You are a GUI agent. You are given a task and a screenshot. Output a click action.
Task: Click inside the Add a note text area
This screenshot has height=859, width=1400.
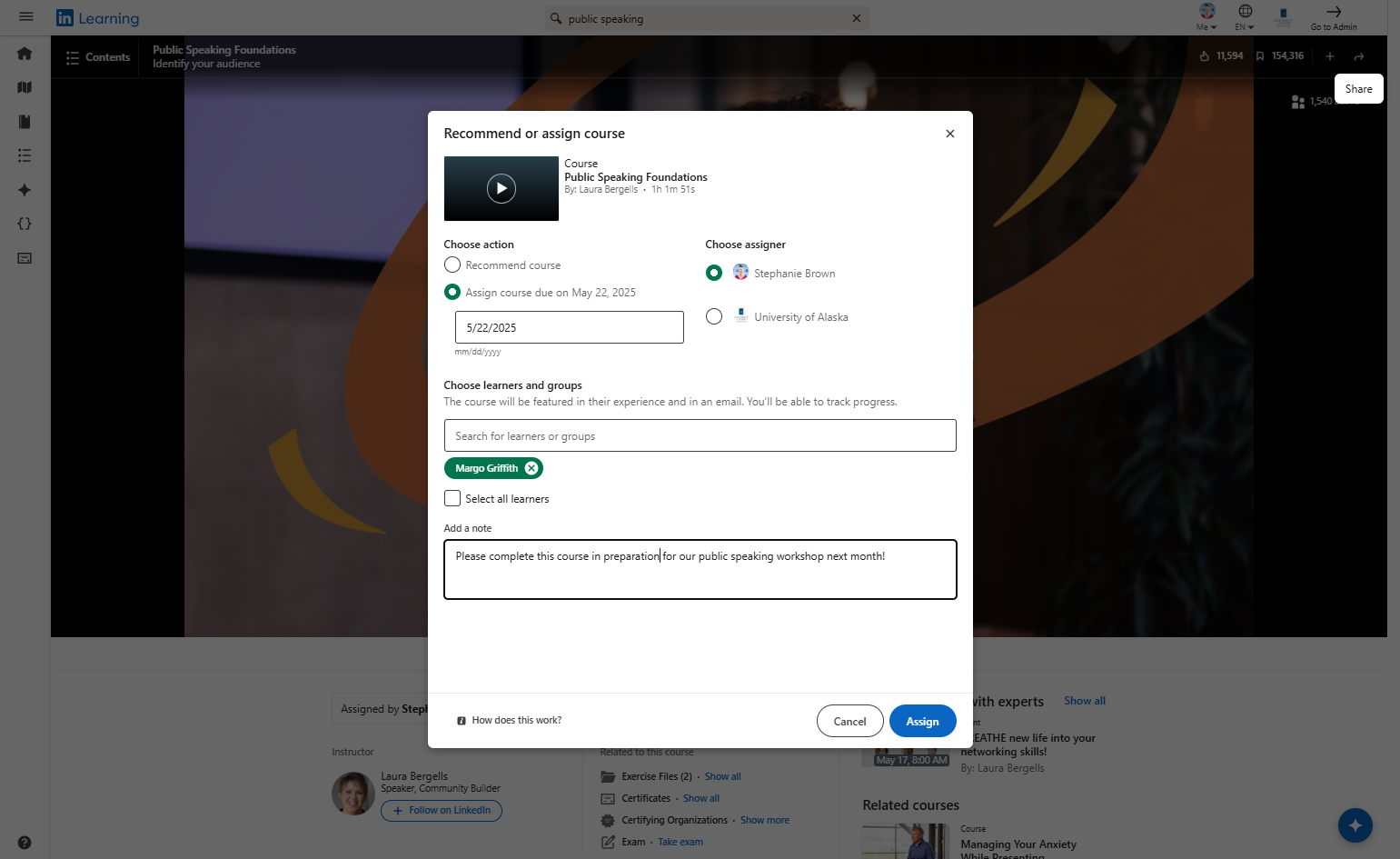700,570
